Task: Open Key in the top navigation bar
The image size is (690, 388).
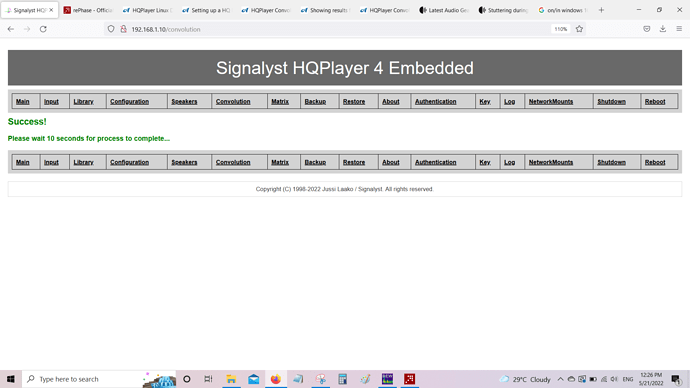Action: [x=484, y=102]
